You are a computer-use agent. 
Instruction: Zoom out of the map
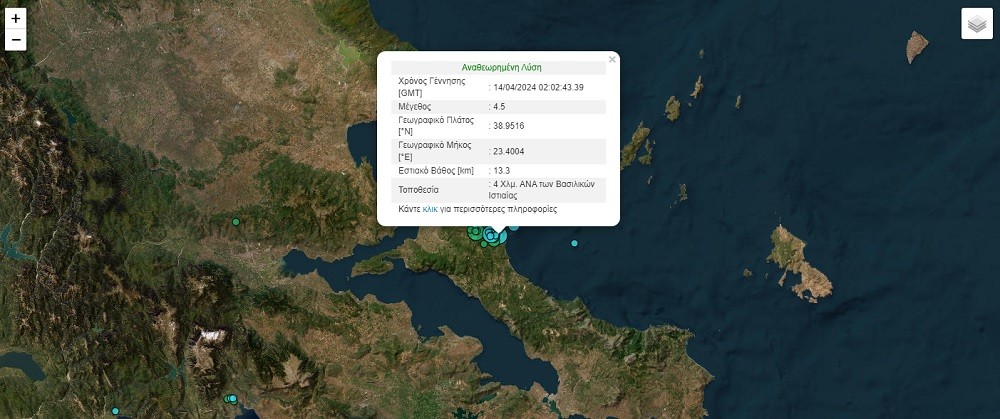pos(15,41)
